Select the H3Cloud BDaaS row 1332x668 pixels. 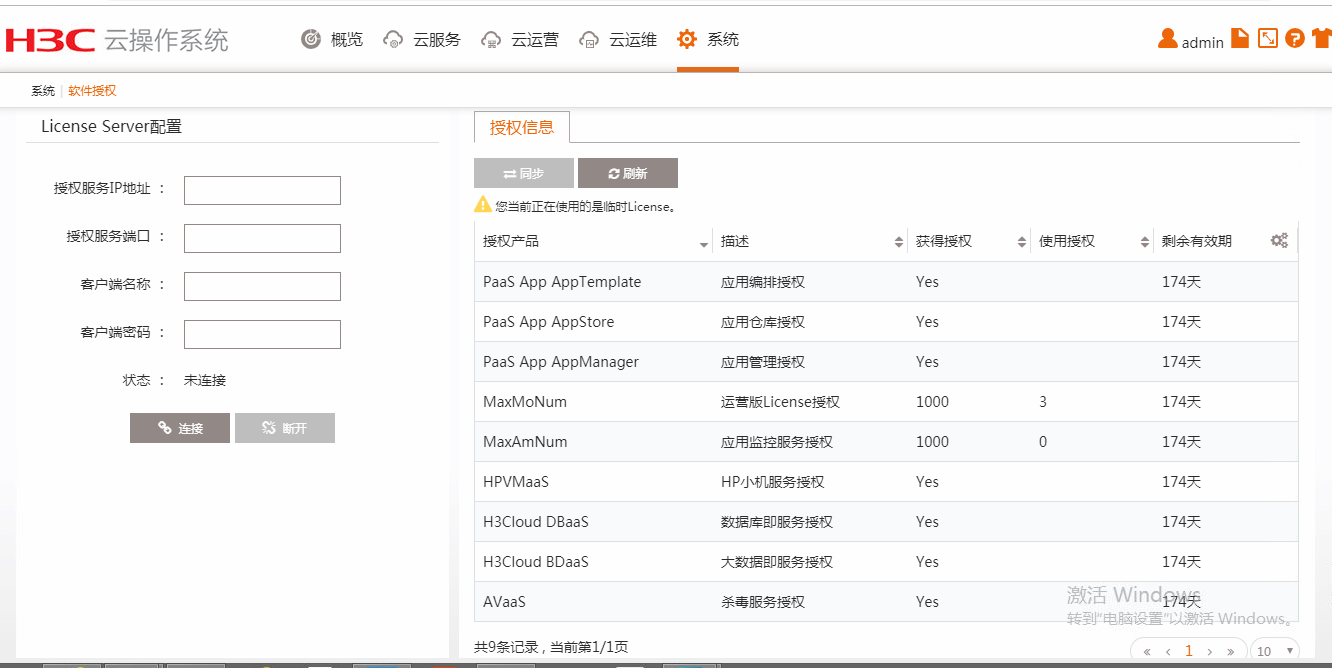coord(886,562)
